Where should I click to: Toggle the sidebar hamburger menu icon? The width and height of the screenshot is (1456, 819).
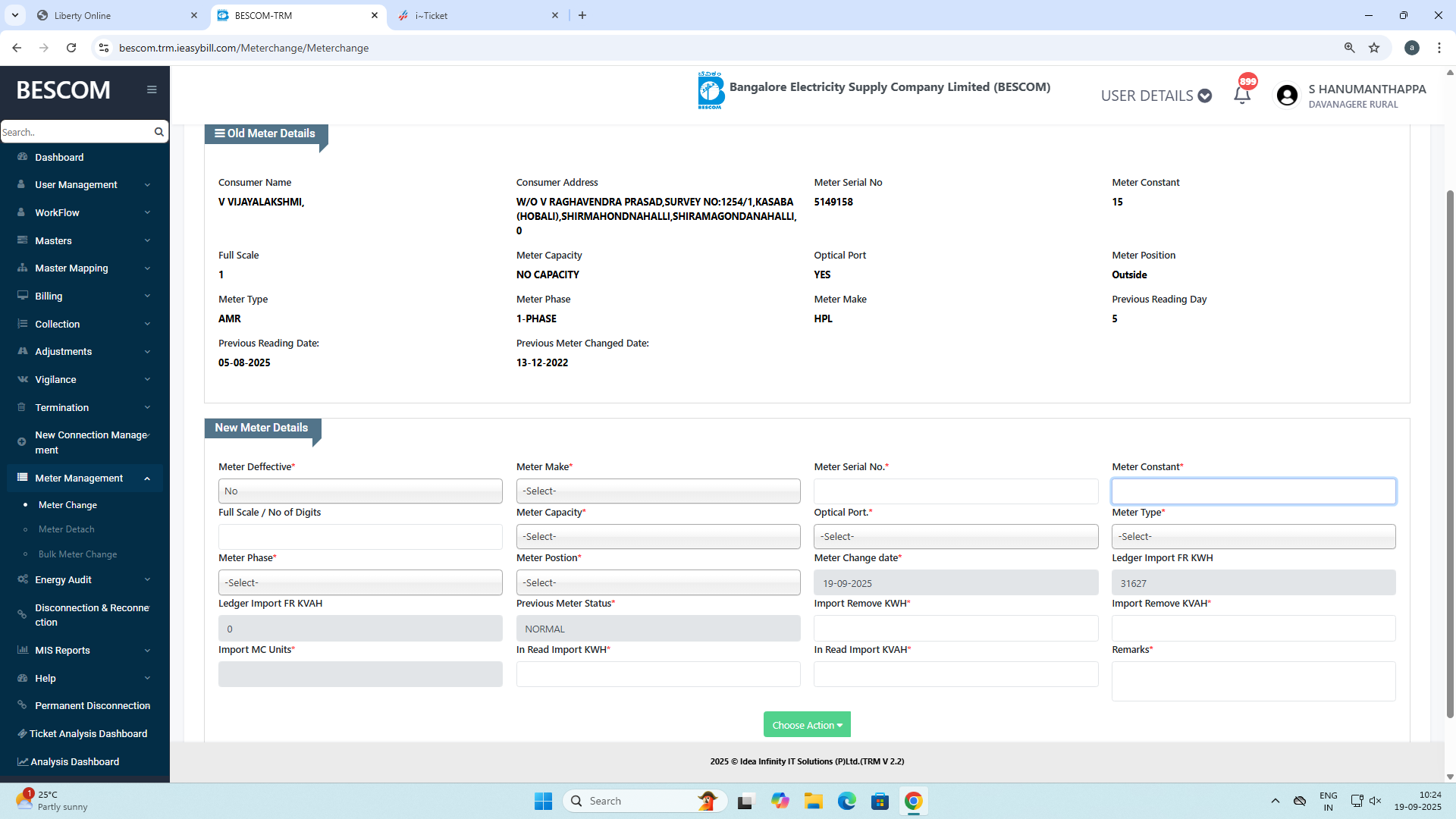click(152, 89)
